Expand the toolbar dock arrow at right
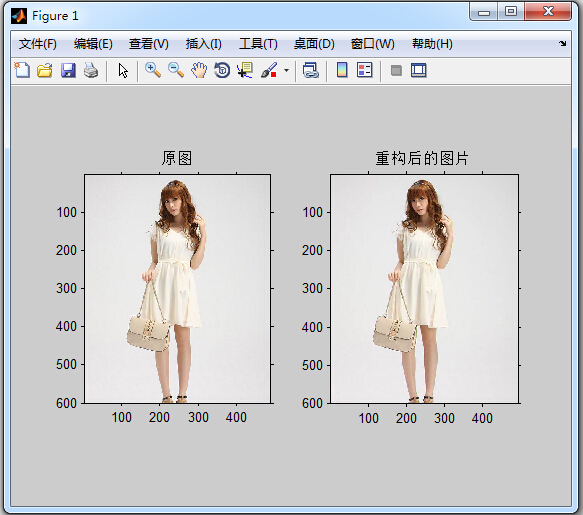Image resolution: width=583 pixels, height=515 pixels. tap(562, 44)
